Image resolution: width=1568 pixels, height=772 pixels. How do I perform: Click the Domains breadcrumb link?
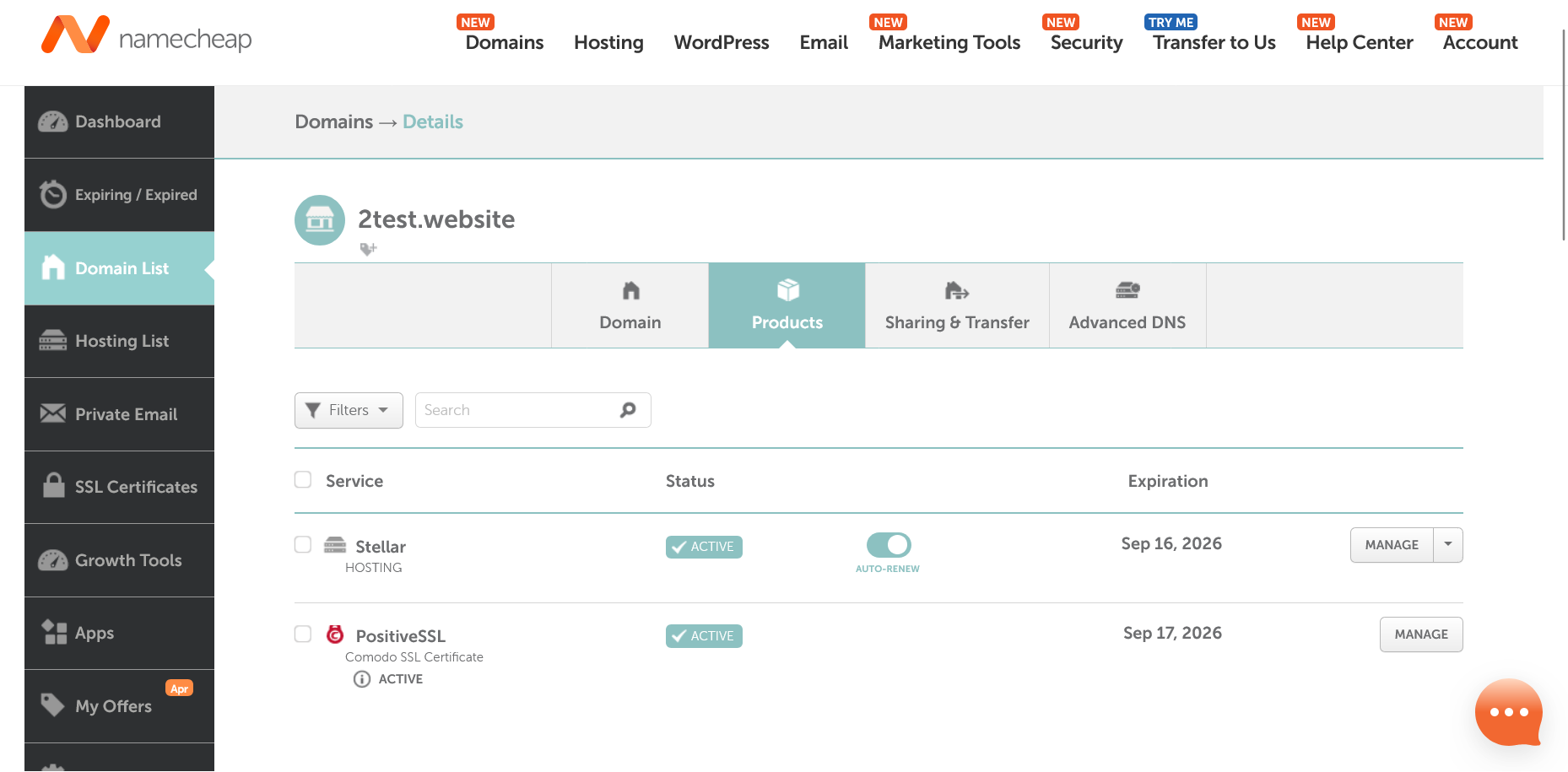coord(334,121)
